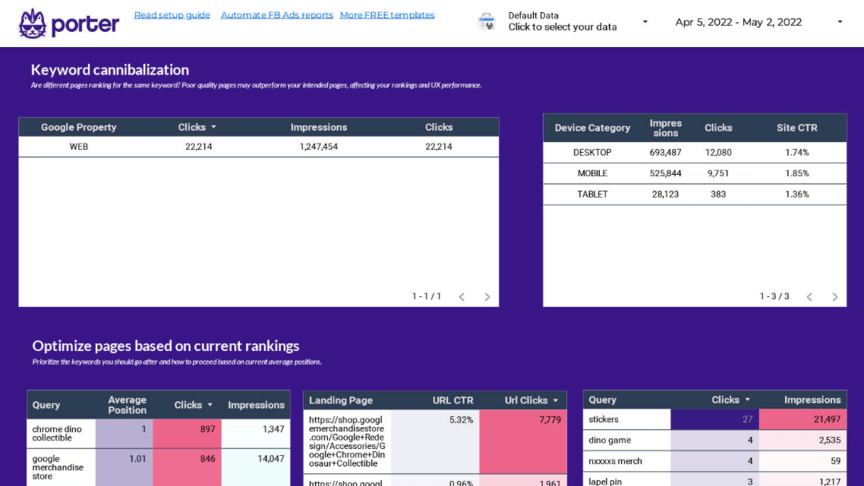Go to previous page in Google Property table
The image size is (864, 486).
[x=462, y=297]
